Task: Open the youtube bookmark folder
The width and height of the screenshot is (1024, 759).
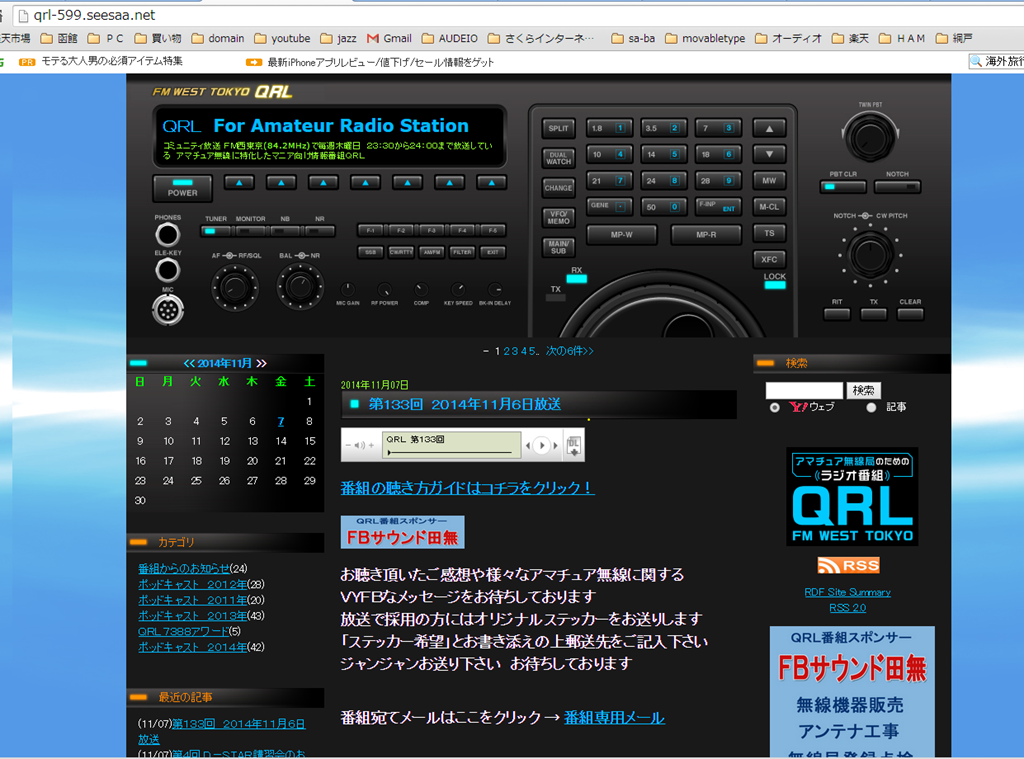Action: 282,39
